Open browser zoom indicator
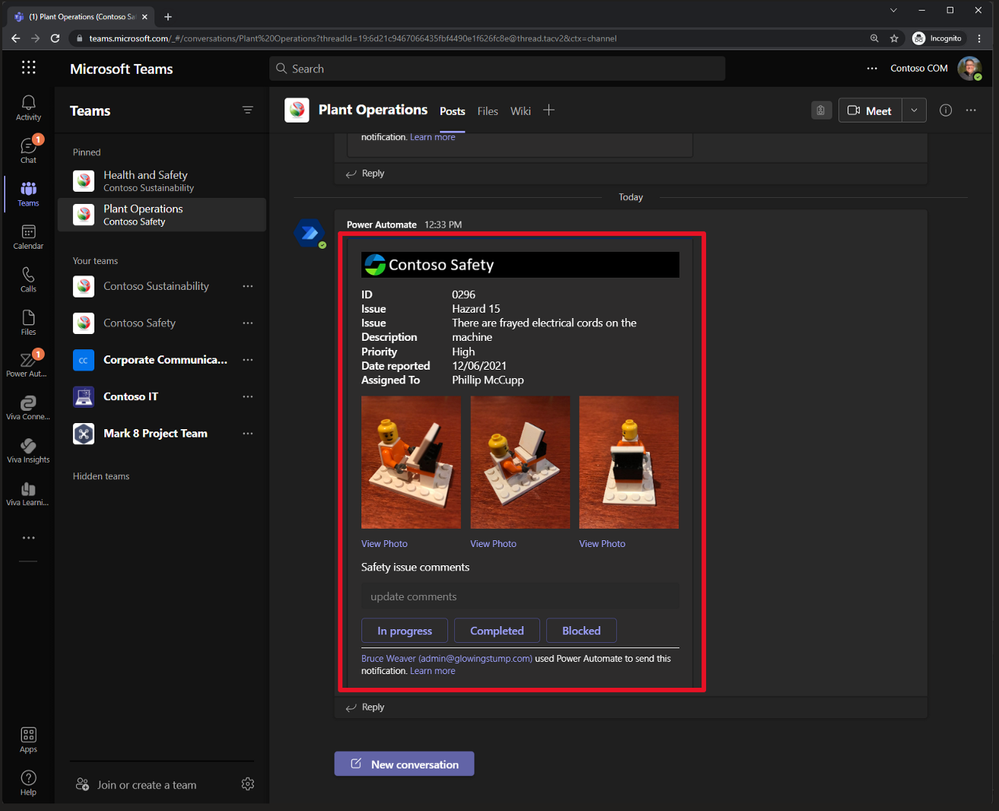 tap(874, 38)
